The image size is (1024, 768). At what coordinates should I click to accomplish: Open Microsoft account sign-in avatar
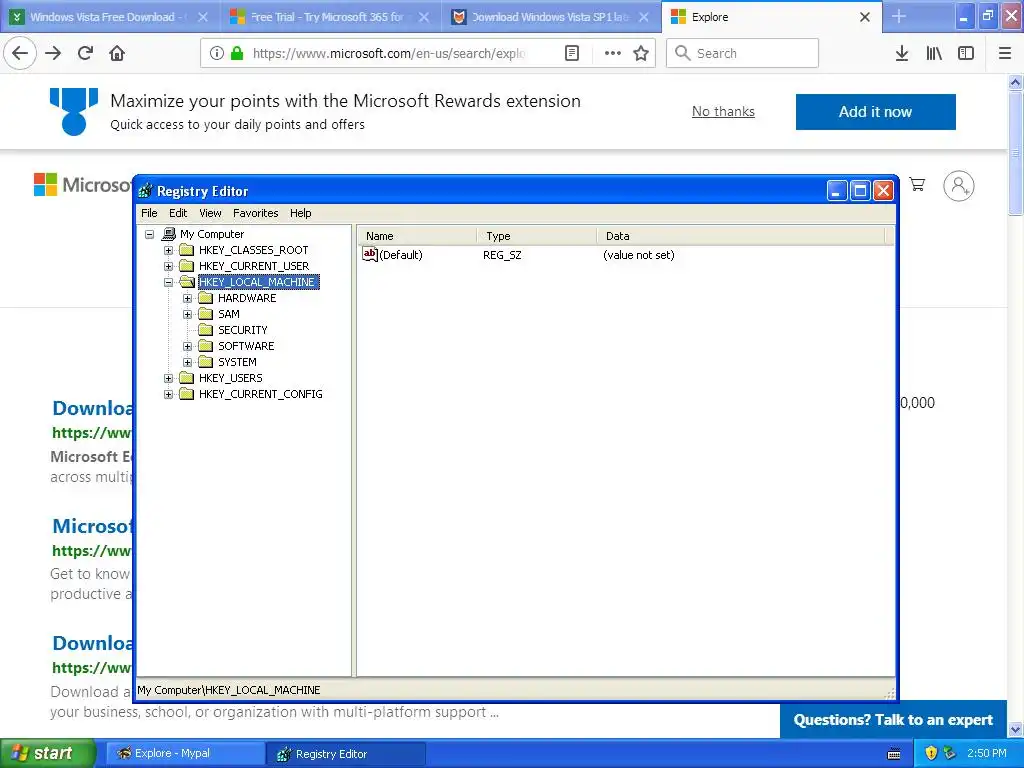tap(959, 186)
